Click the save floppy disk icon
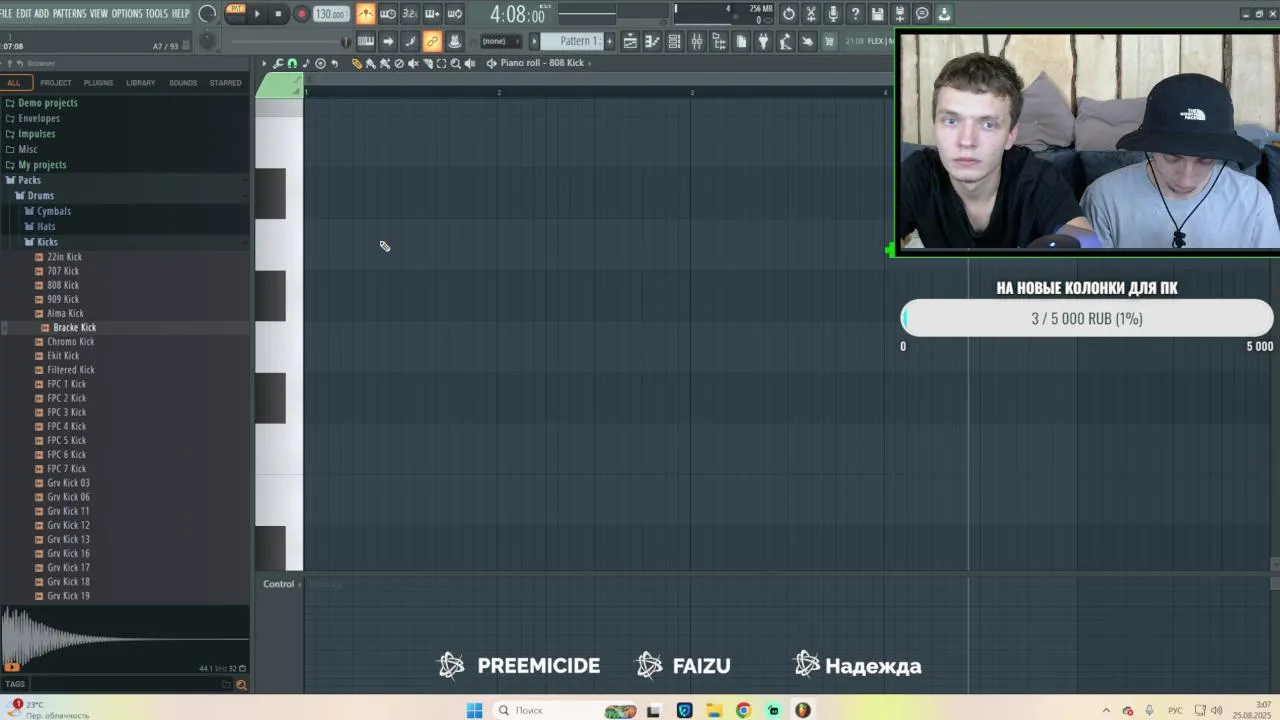Viewport: 1280px width, 720px height. pos(877,14)
